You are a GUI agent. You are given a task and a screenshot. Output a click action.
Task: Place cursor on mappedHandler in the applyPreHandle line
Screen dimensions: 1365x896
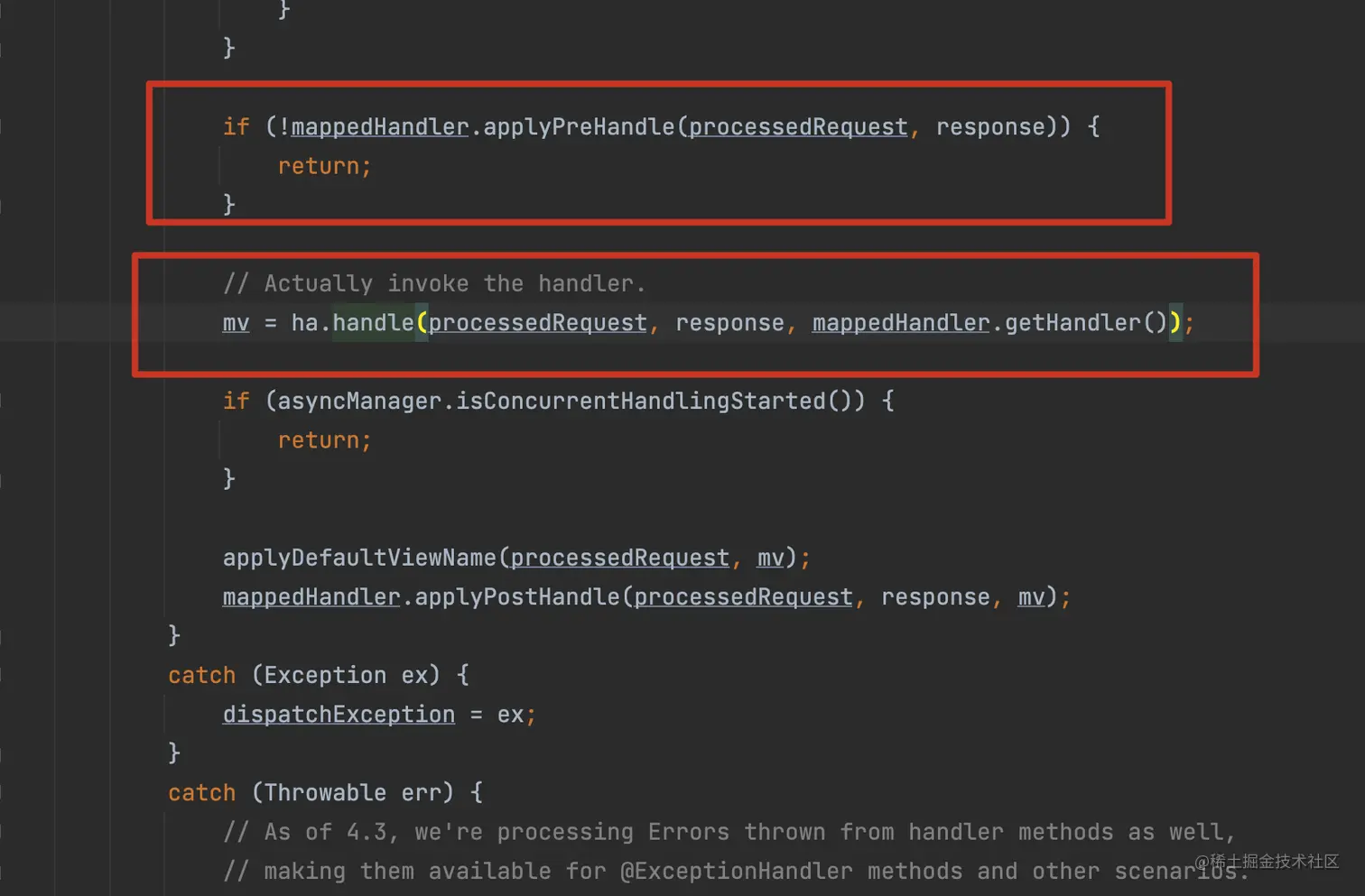click(380, 127)
